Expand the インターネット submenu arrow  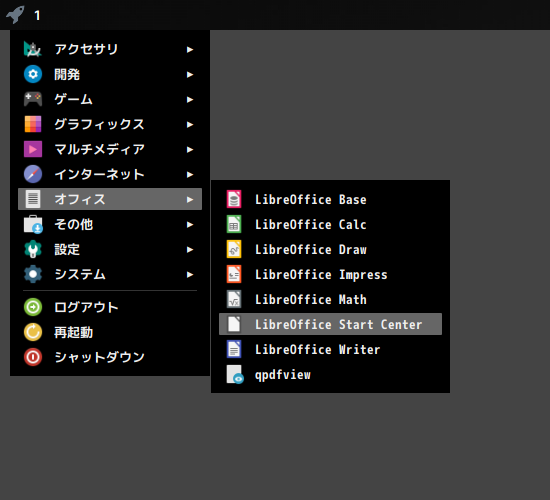190,174
